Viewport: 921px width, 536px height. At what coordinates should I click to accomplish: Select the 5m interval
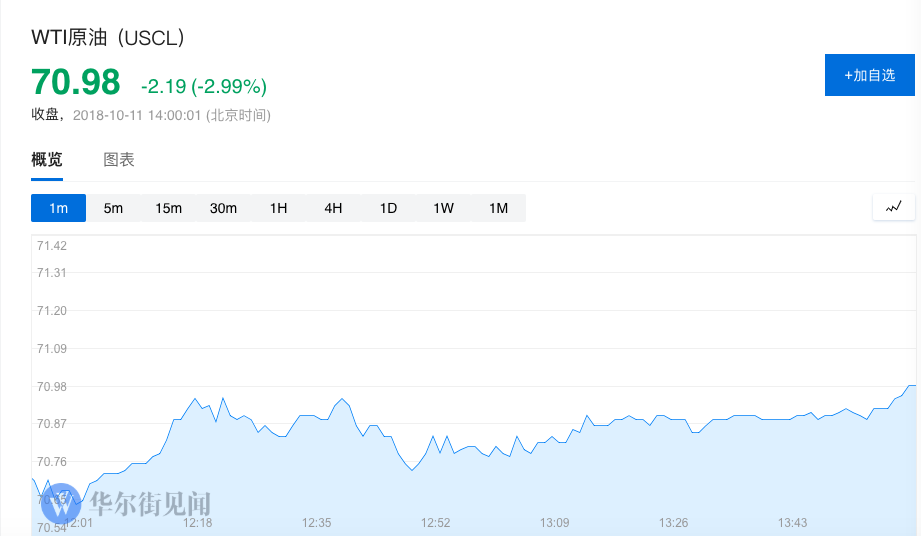113,208
